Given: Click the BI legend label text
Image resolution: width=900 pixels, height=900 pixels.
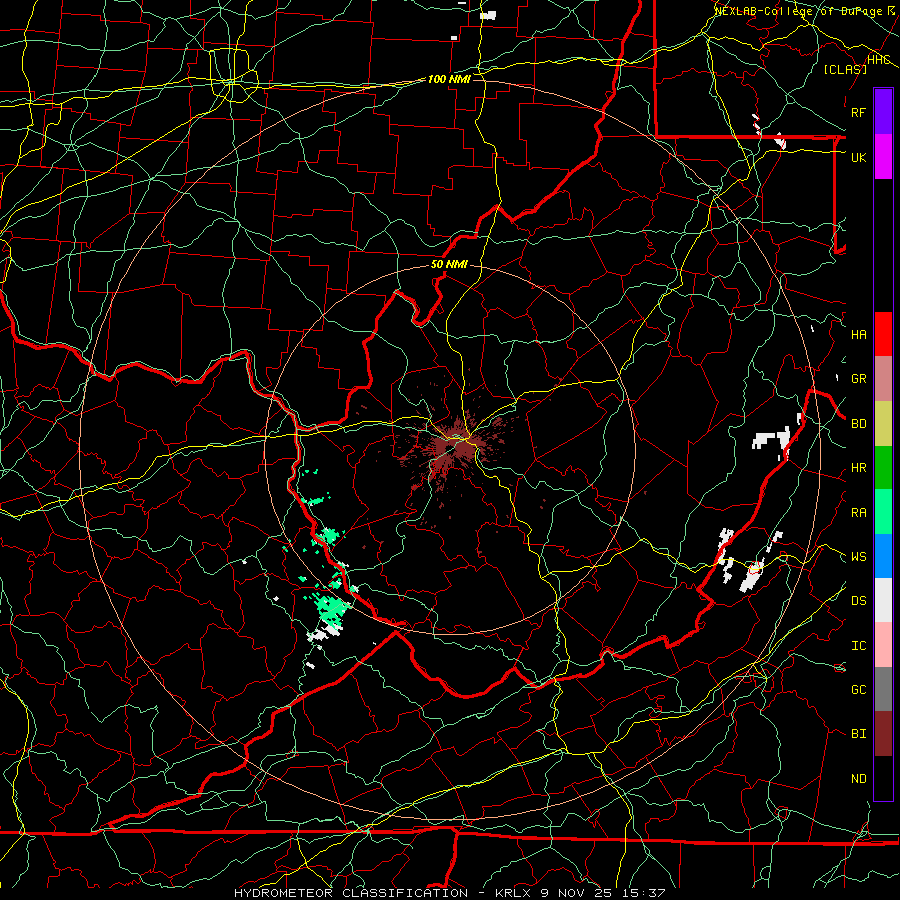Looking at the screenshot, I should (x=859, y=734).
